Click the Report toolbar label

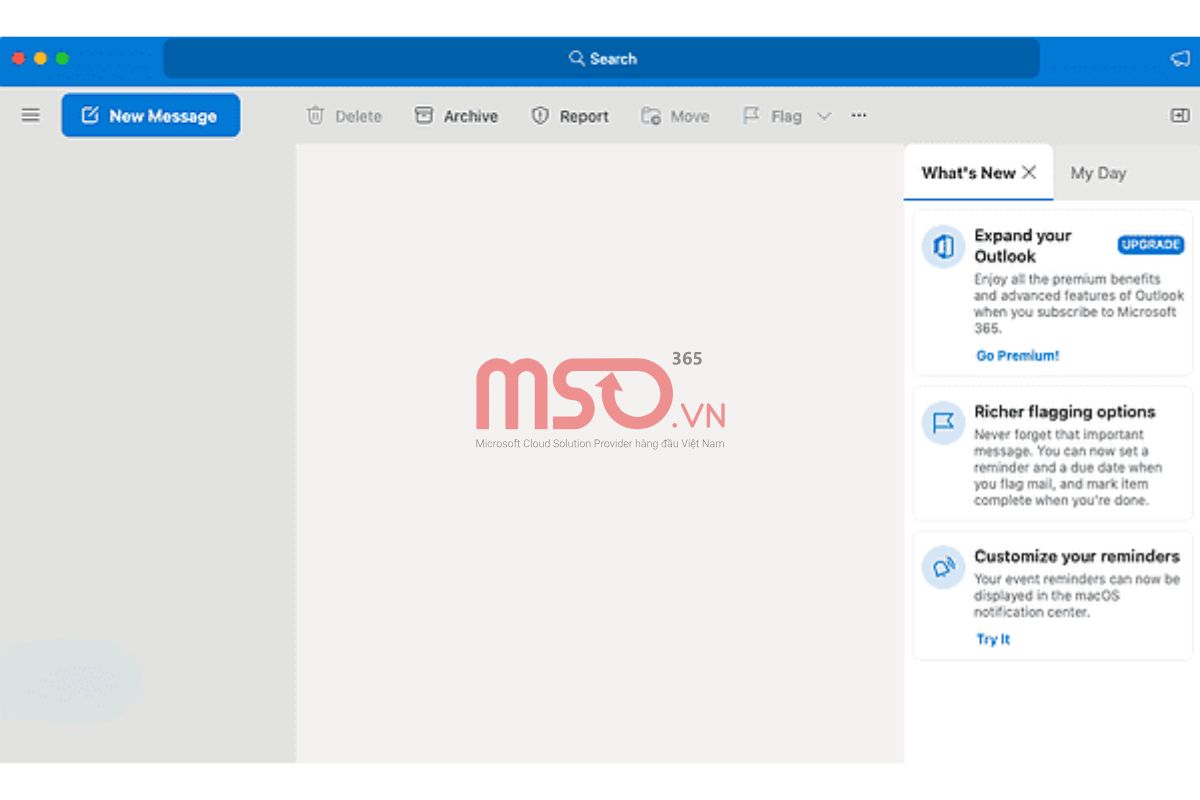[584, 116]
